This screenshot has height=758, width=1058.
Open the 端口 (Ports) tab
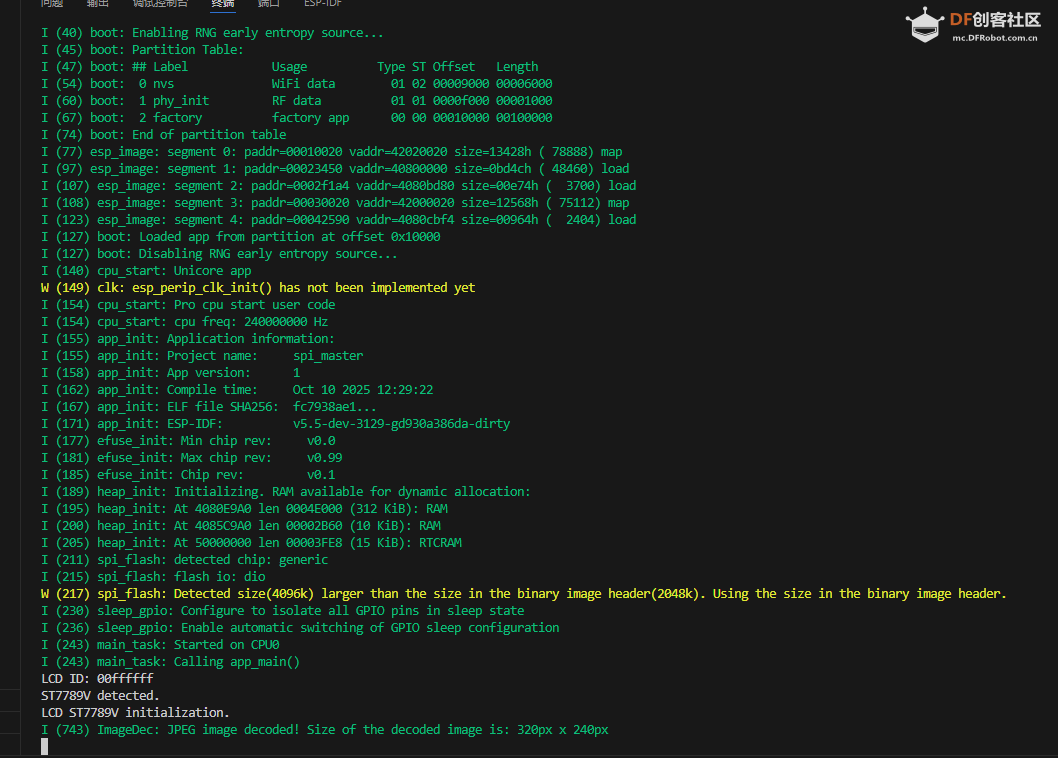pos(269,3)
